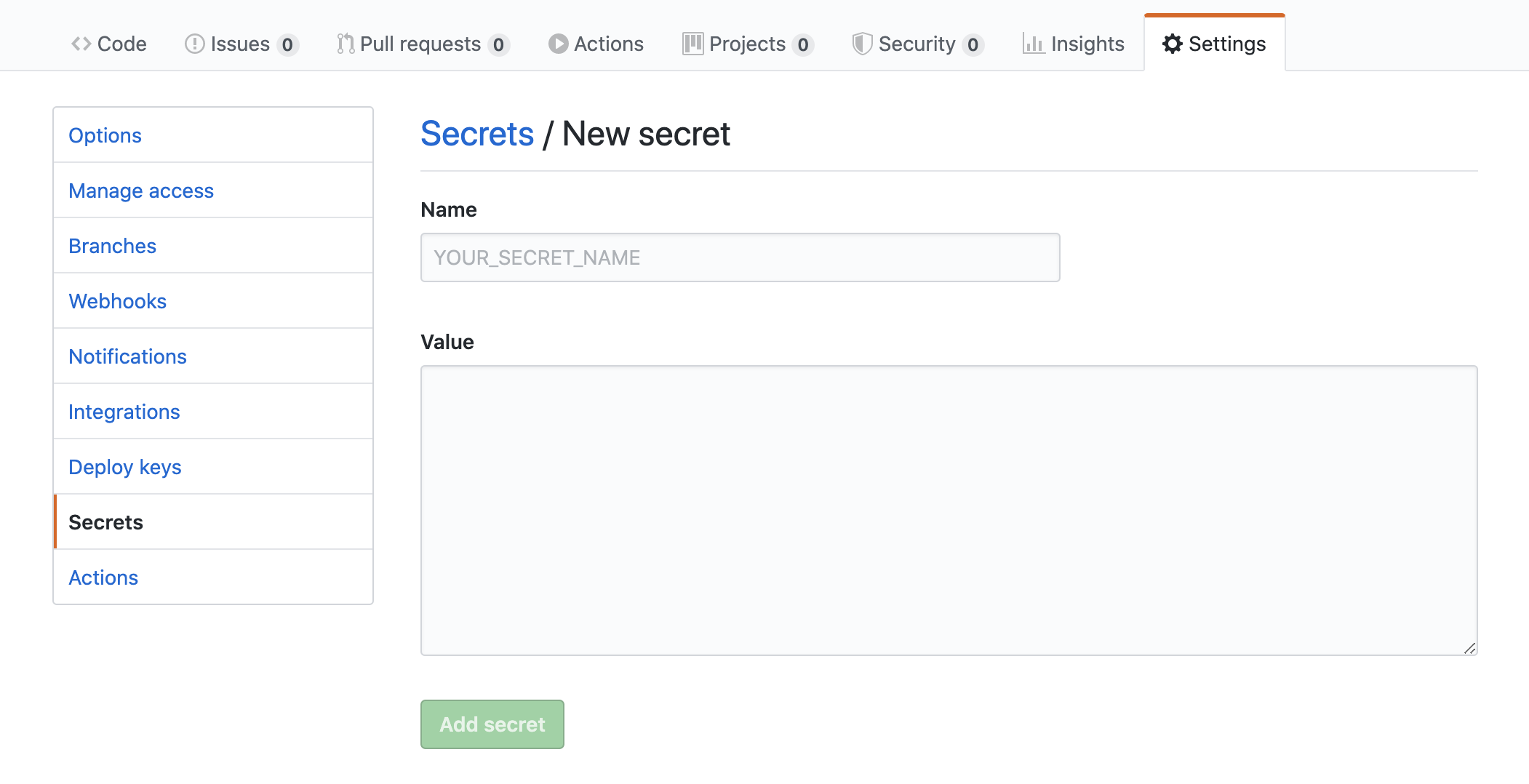Click the secret Name input field
This screenshot has width=1529, height=784.
click(739, 257)
